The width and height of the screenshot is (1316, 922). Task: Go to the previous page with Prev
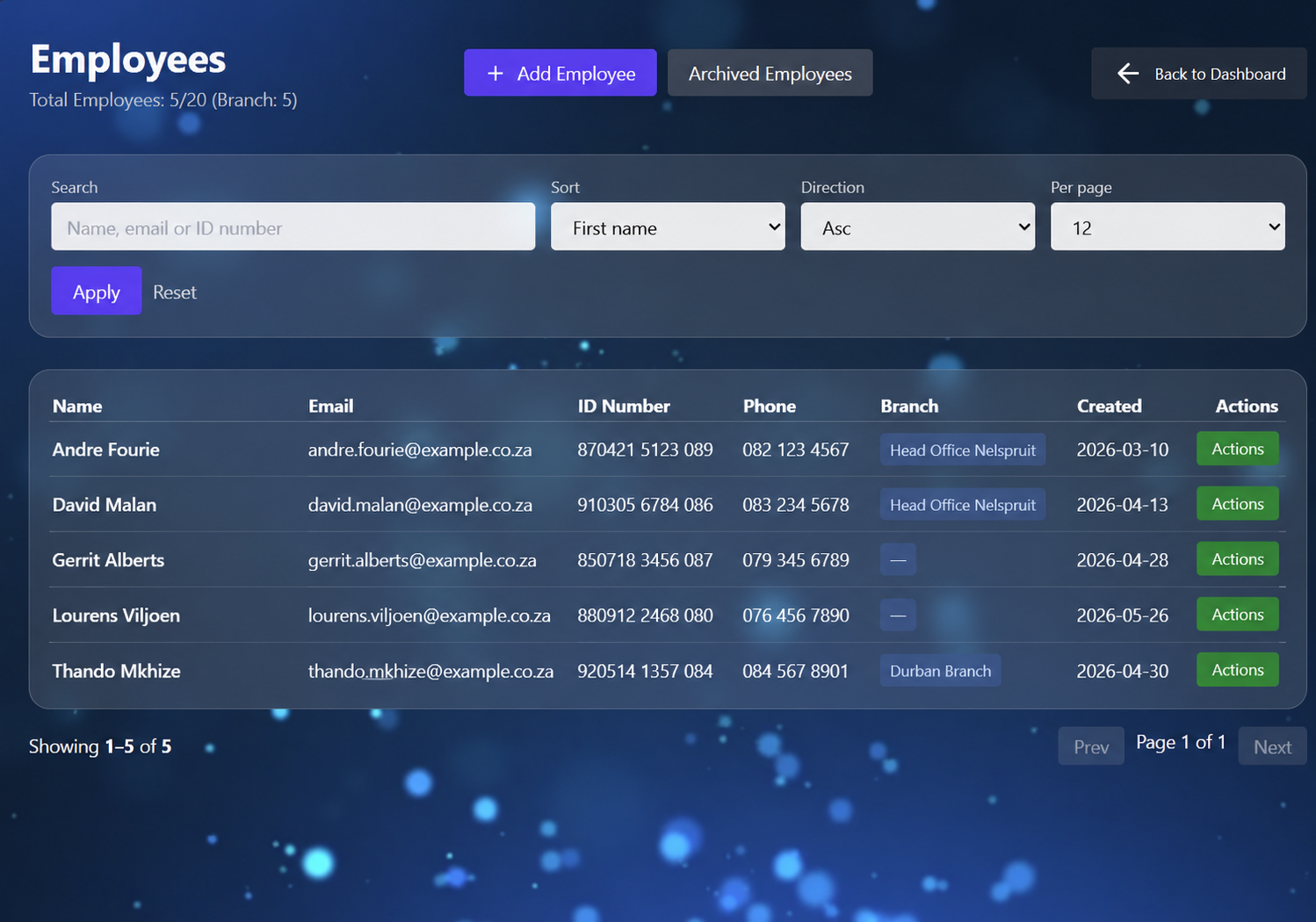tap(1091, 746)
